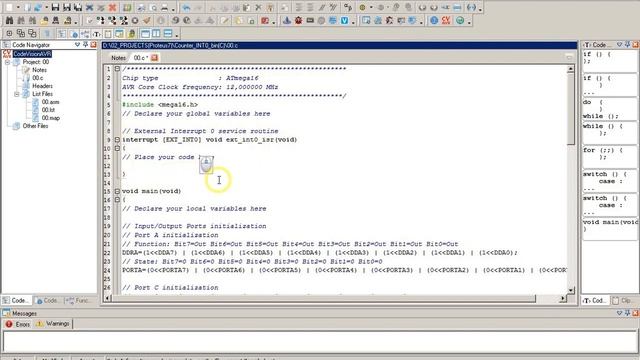Click the padlock icon in third toolbar
This screenshot has width=640, height=360.
pyautogui.click(x=131, y=33)
